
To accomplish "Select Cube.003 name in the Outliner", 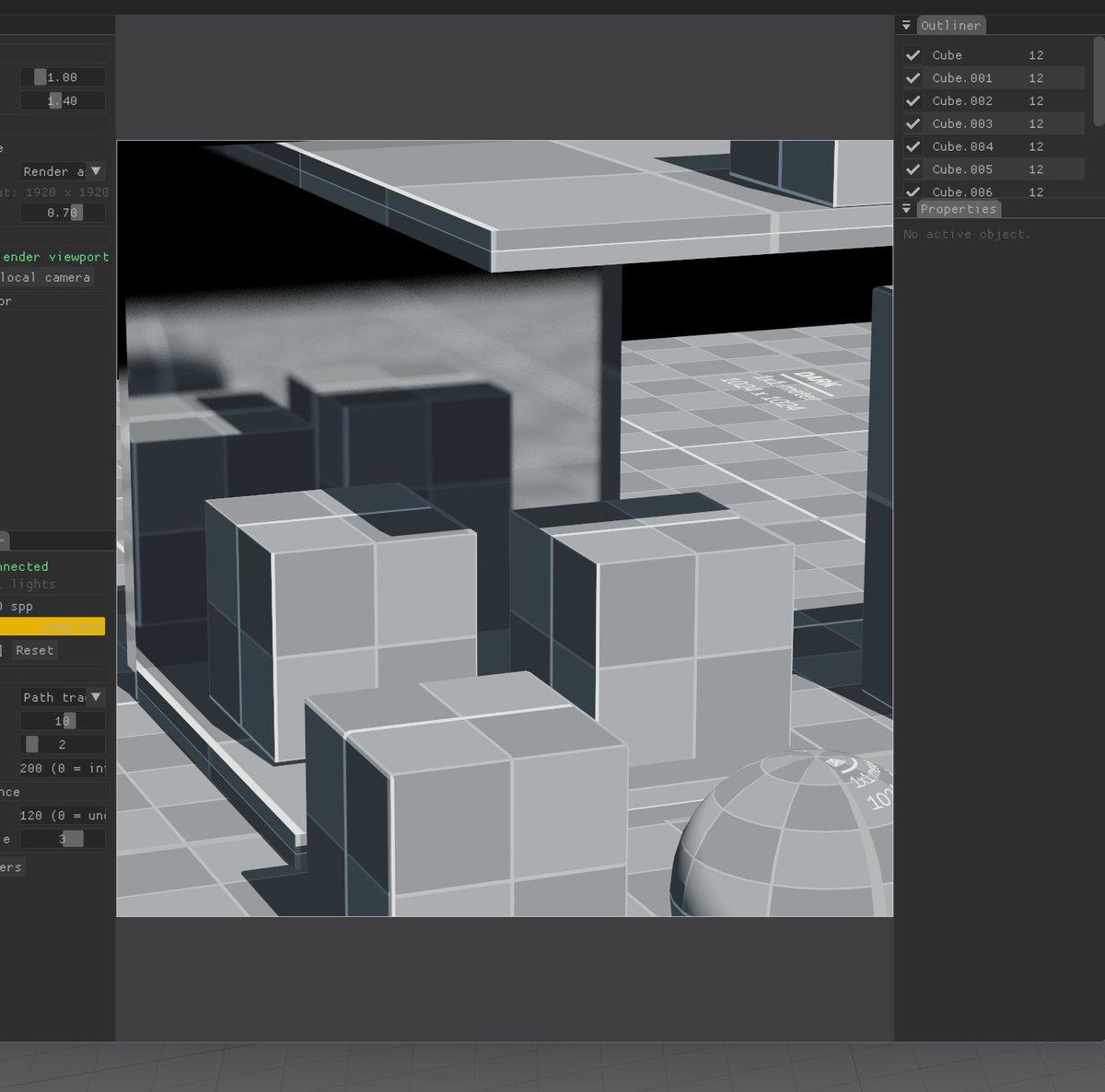I will (962, 123).
